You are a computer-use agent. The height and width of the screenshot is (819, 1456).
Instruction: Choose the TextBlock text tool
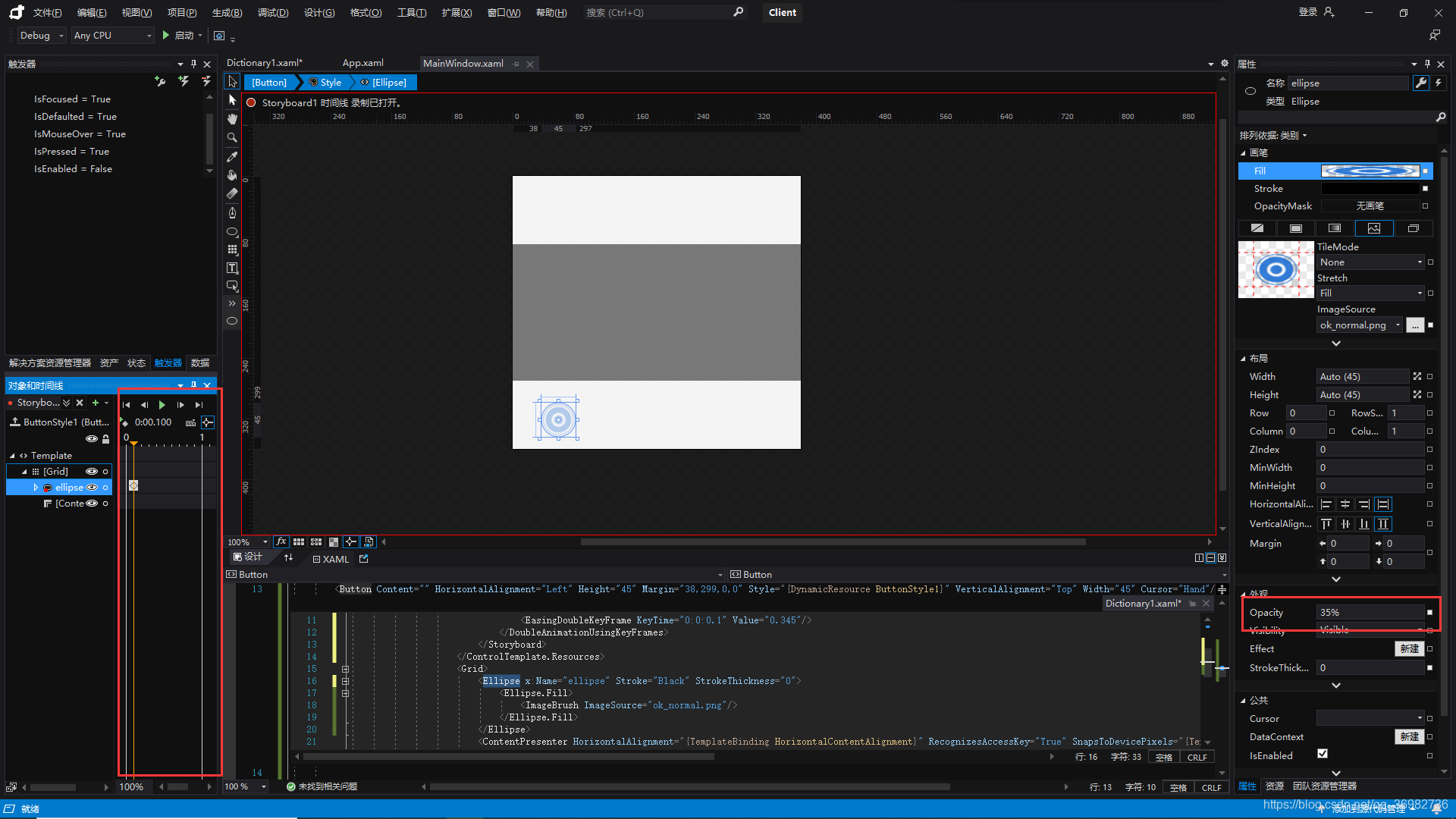(x=232, y=268)
